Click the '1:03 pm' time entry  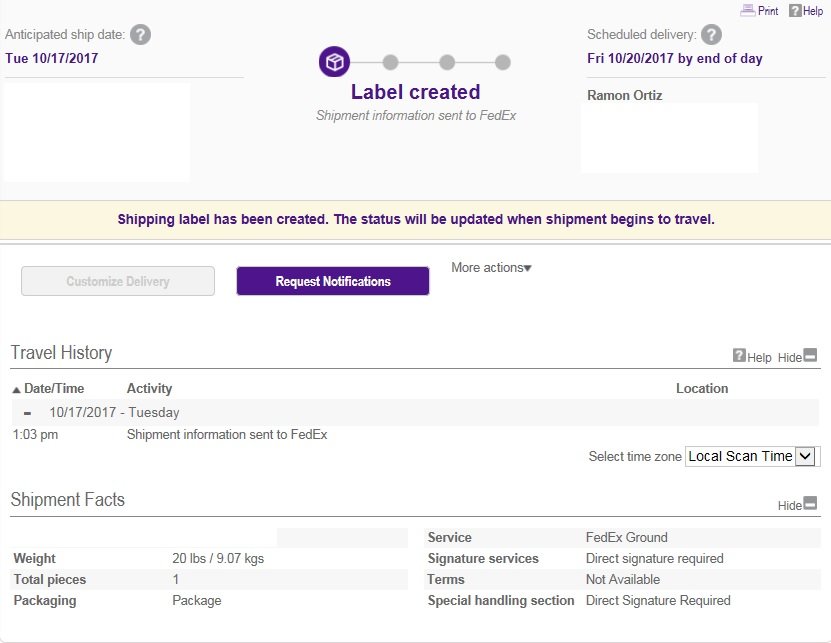35,435
